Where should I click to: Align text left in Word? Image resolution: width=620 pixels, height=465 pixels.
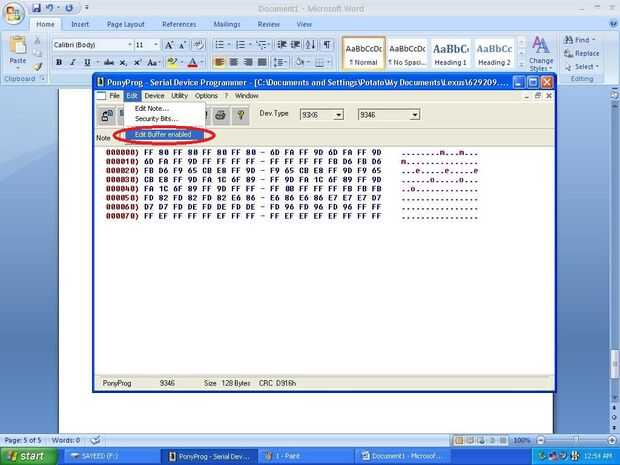click(219, 62)
